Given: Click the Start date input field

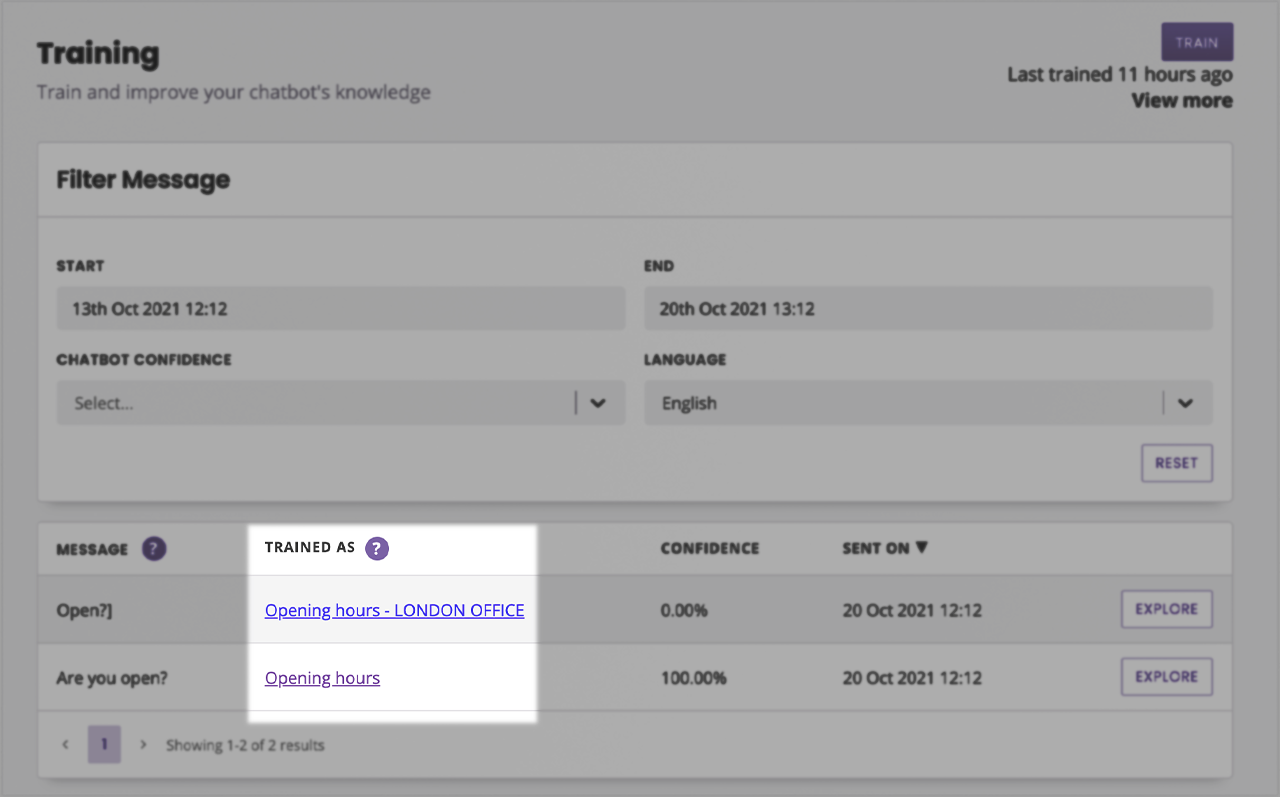Looking at the screenshot, I should 340,309.
